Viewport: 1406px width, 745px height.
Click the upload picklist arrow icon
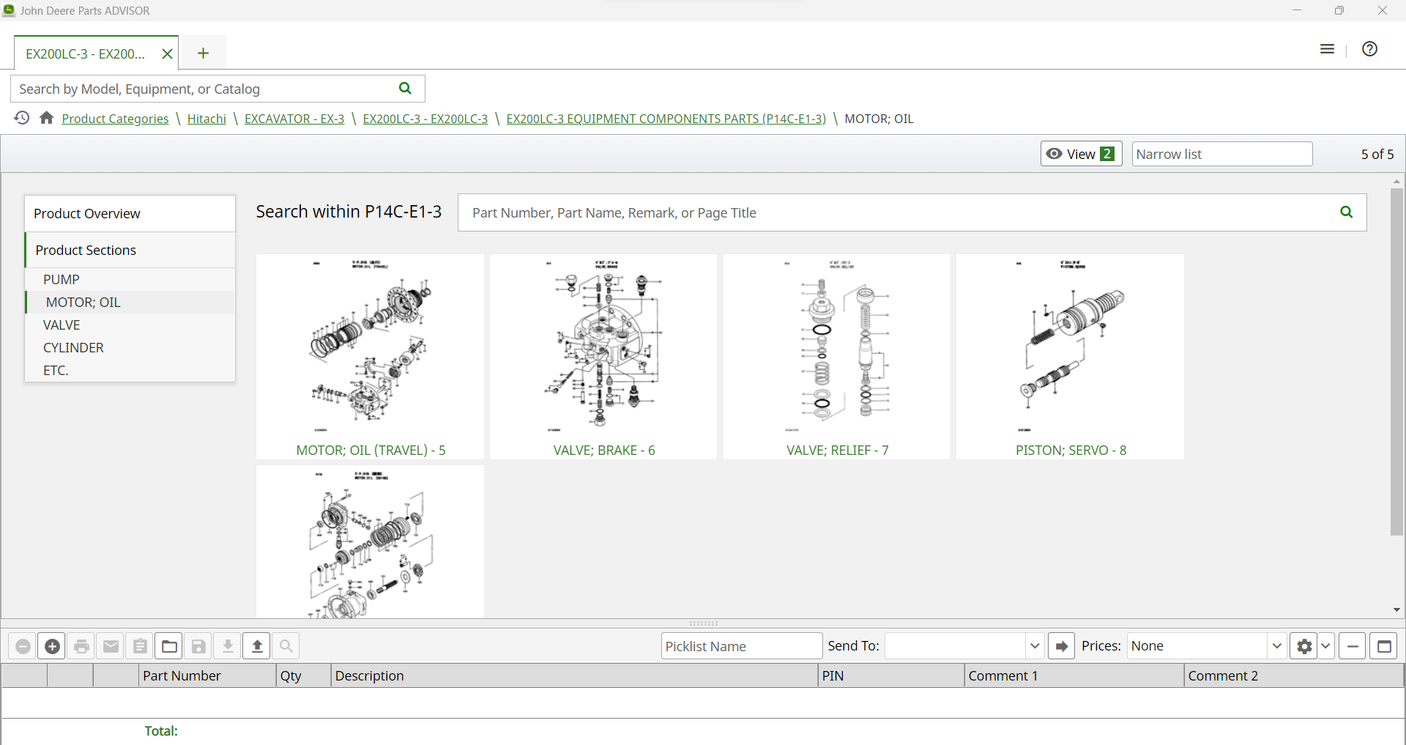click(257, 646)
